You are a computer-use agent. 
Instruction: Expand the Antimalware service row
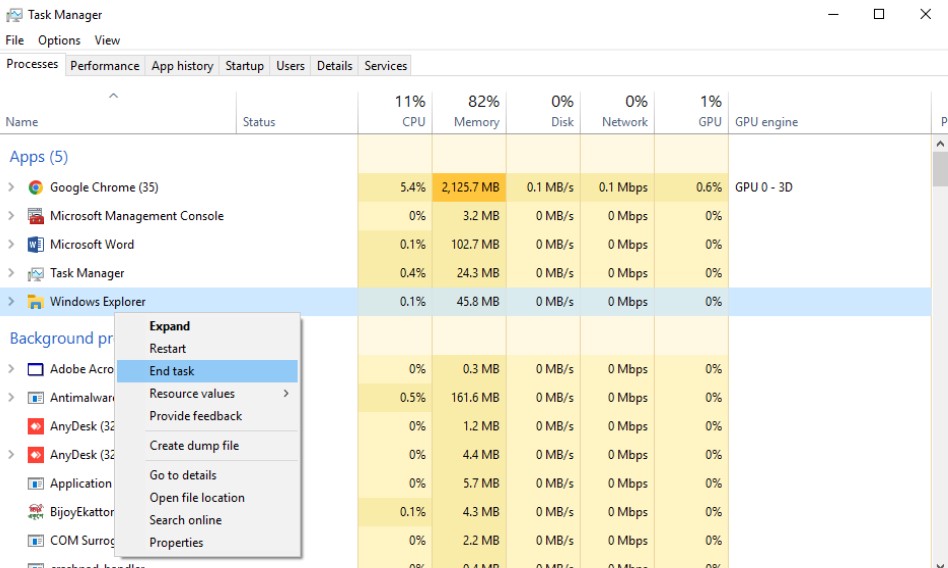pos(11,397)
